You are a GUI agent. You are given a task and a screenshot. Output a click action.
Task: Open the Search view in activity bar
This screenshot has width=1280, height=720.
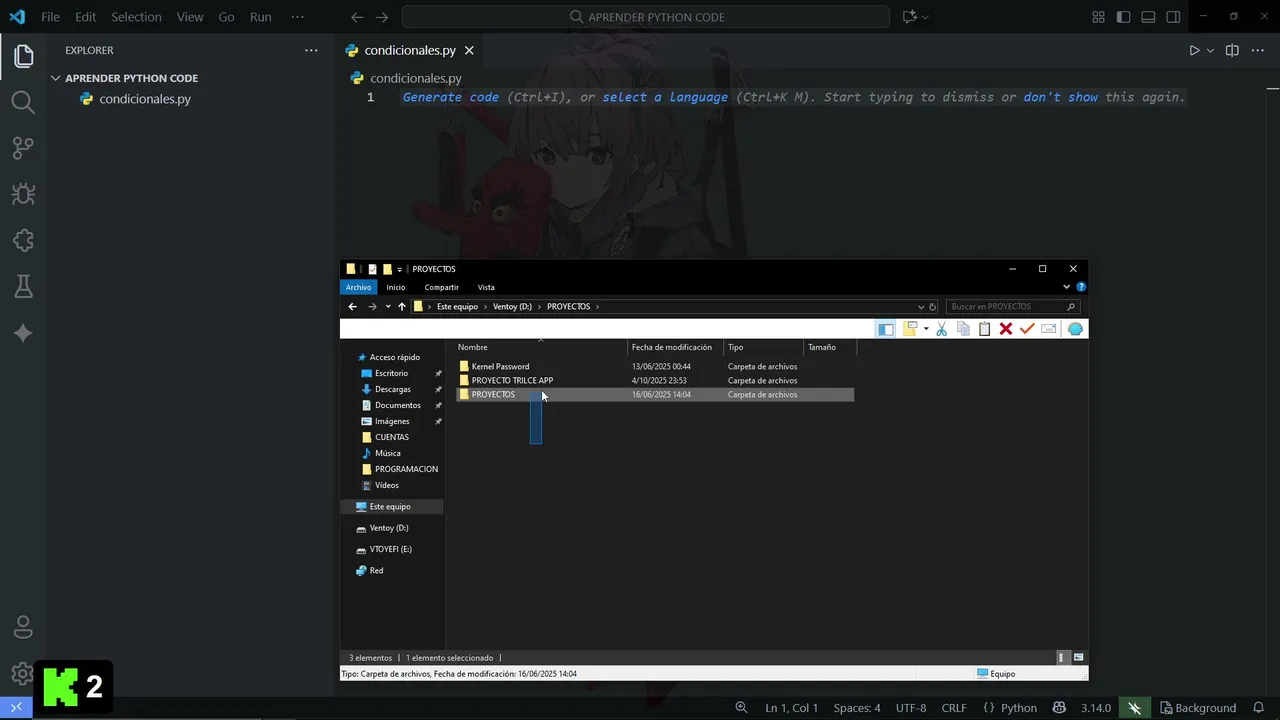(23, 102)
